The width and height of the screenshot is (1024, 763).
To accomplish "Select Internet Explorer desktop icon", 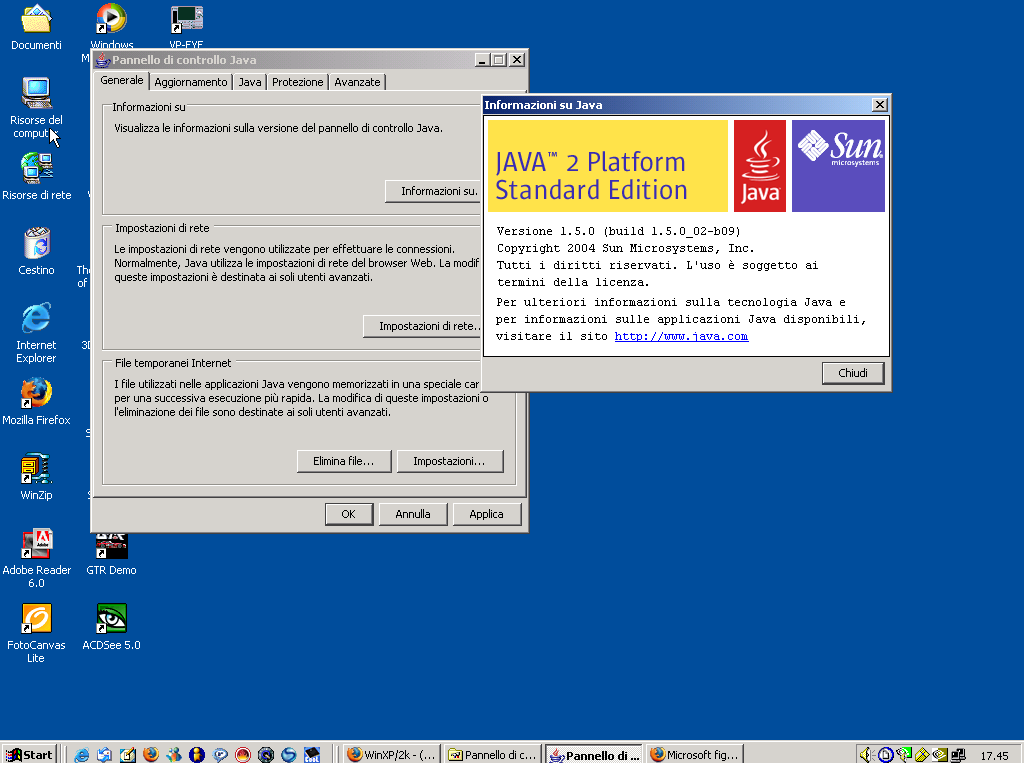I will [x=37, y=333].
